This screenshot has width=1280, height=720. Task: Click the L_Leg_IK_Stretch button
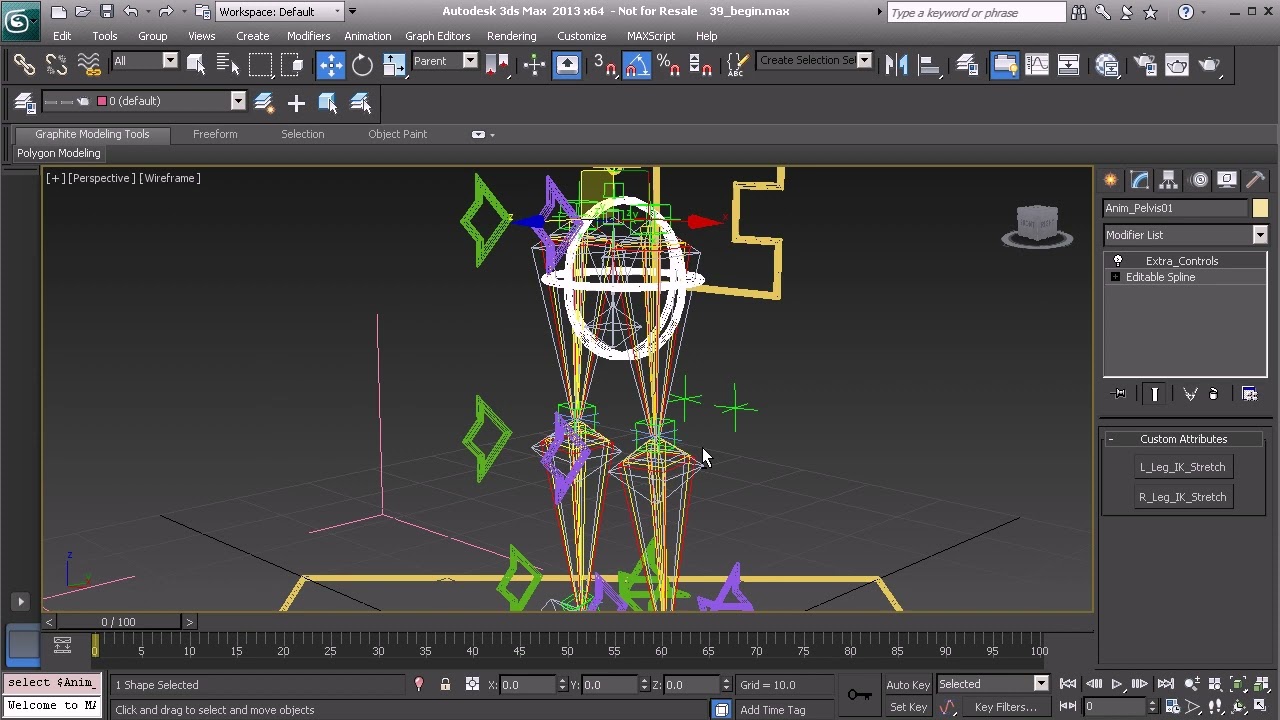click(1182, 467)
